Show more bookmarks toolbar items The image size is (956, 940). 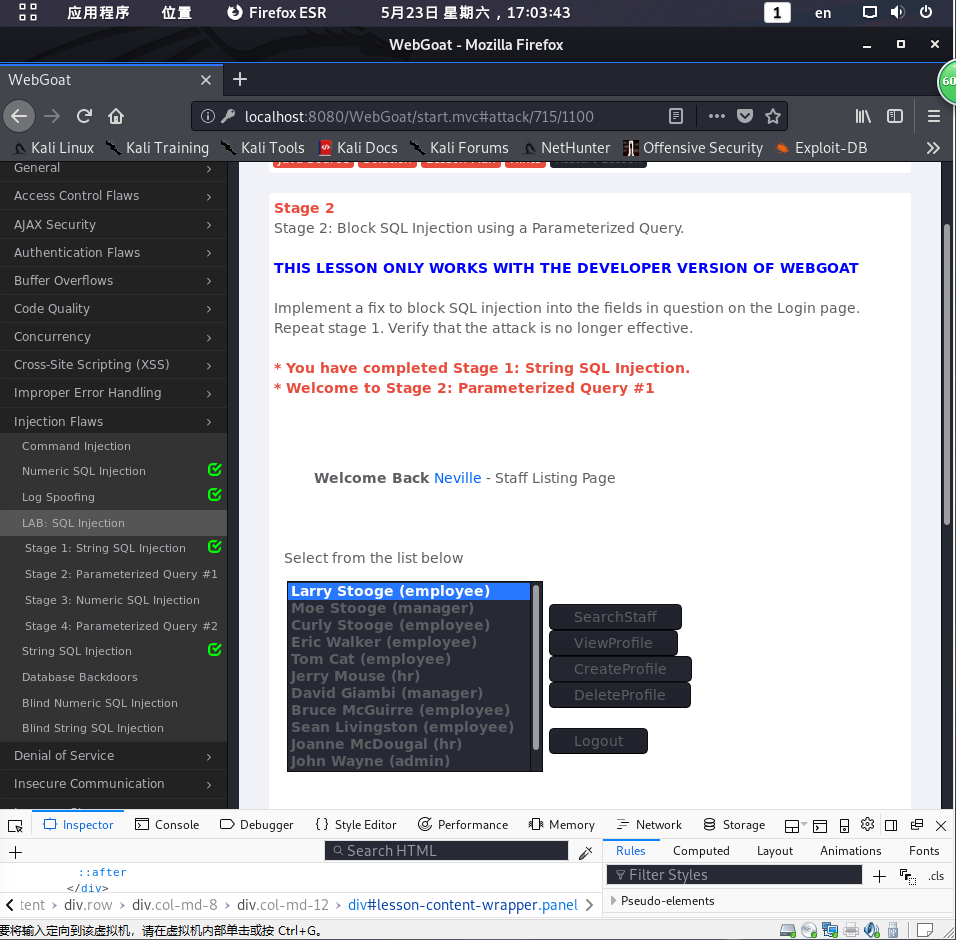(932, 148)
